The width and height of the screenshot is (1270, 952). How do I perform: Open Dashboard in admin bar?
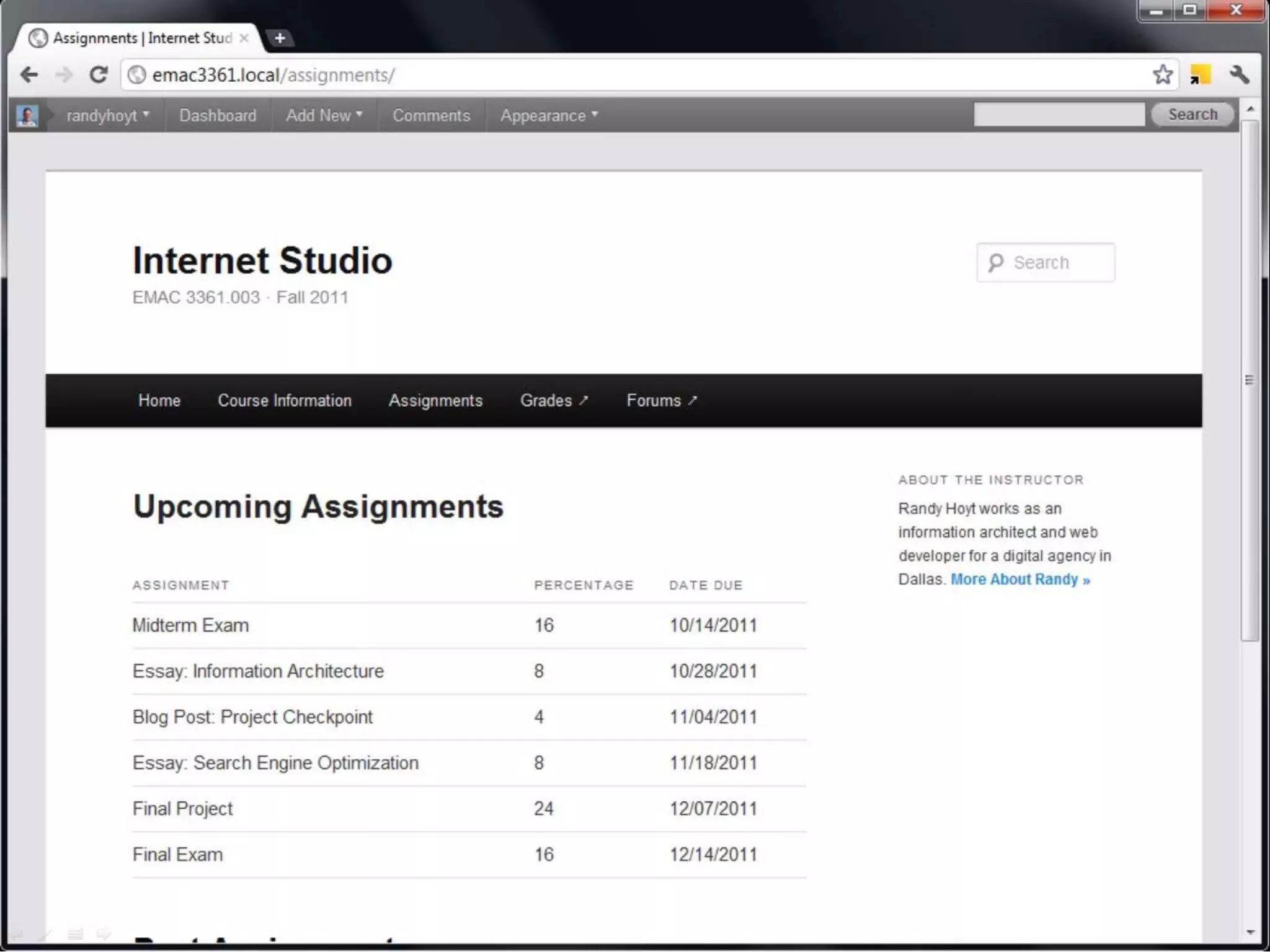click(x=218, y=115)
